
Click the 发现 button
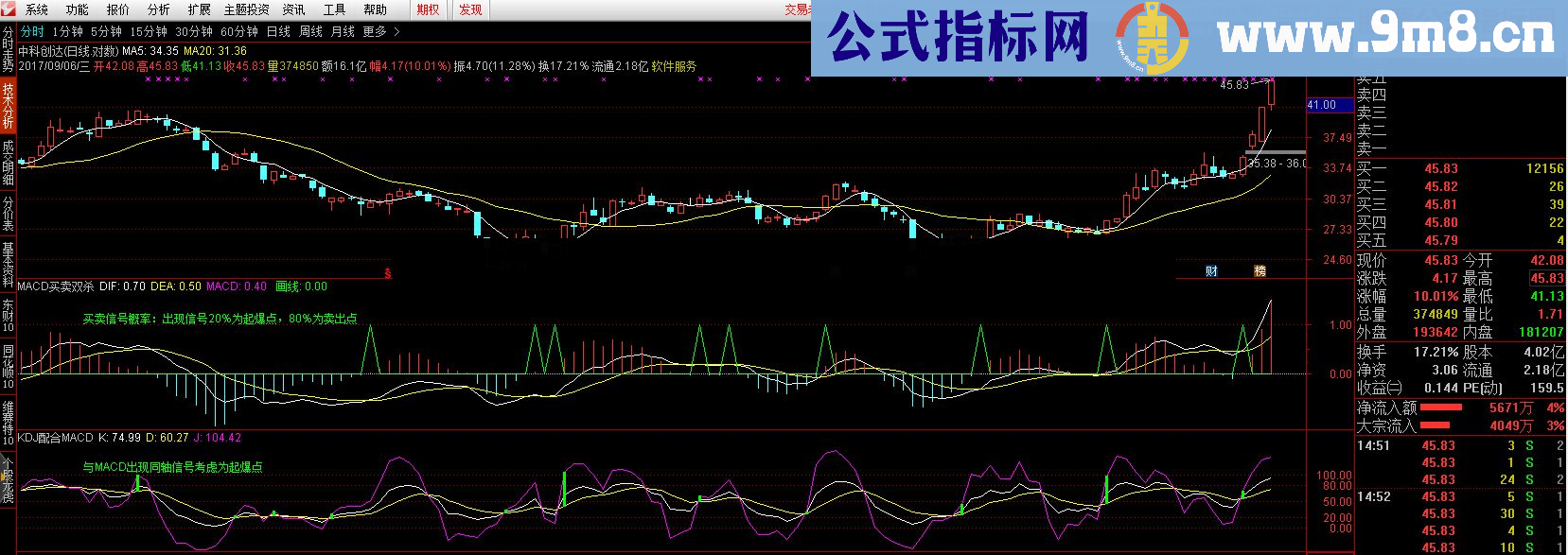(x=470, y=9)
